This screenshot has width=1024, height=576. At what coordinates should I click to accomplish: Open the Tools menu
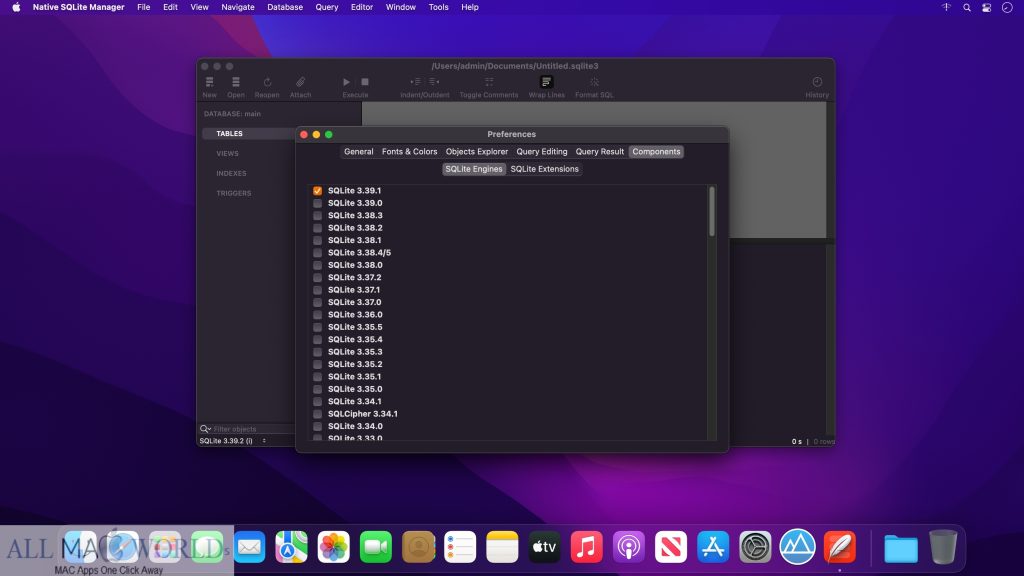click(438, 7)
